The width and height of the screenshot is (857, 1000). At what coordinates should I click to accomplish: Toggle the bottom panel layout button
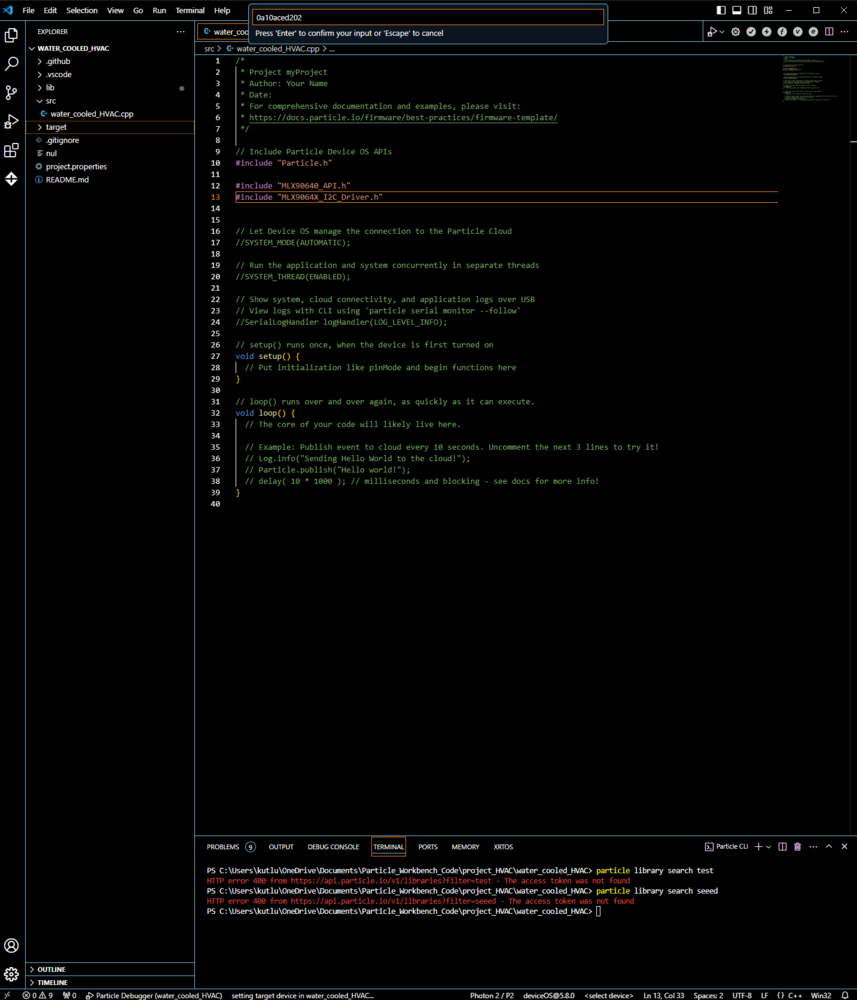click(x=737, y=10)
